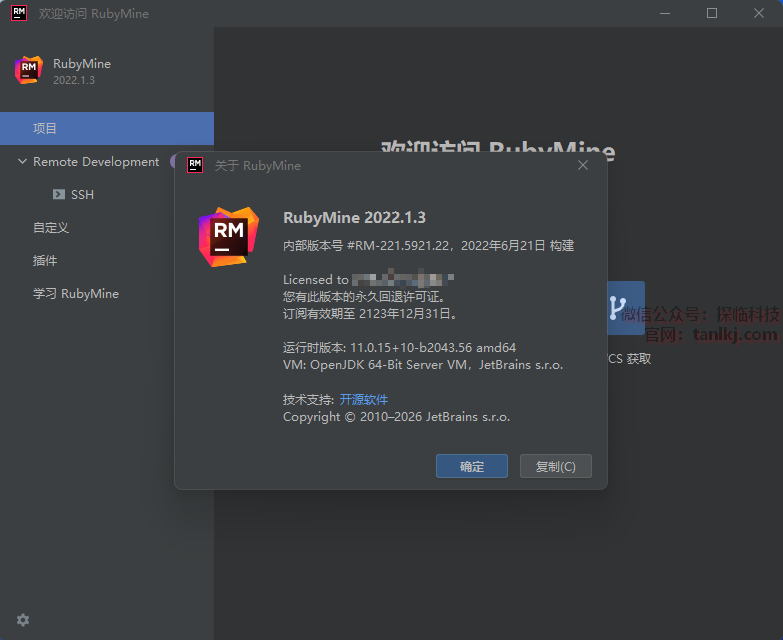Screen dimensions: 783x640
Task: Open the SSH item under Remote Development
Action: [x=82, y=194]
